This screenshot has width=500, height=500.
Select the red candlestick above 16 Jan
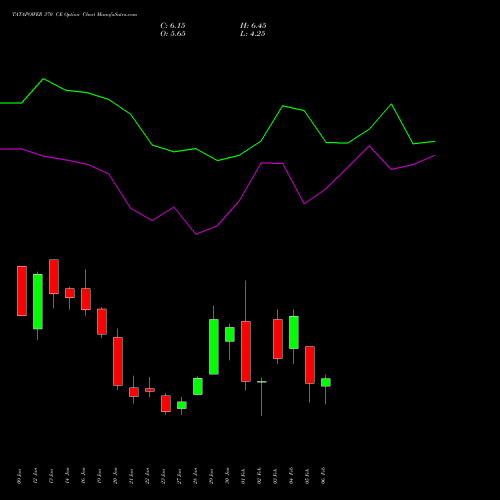pyautogui.click(x=86, y=299)
